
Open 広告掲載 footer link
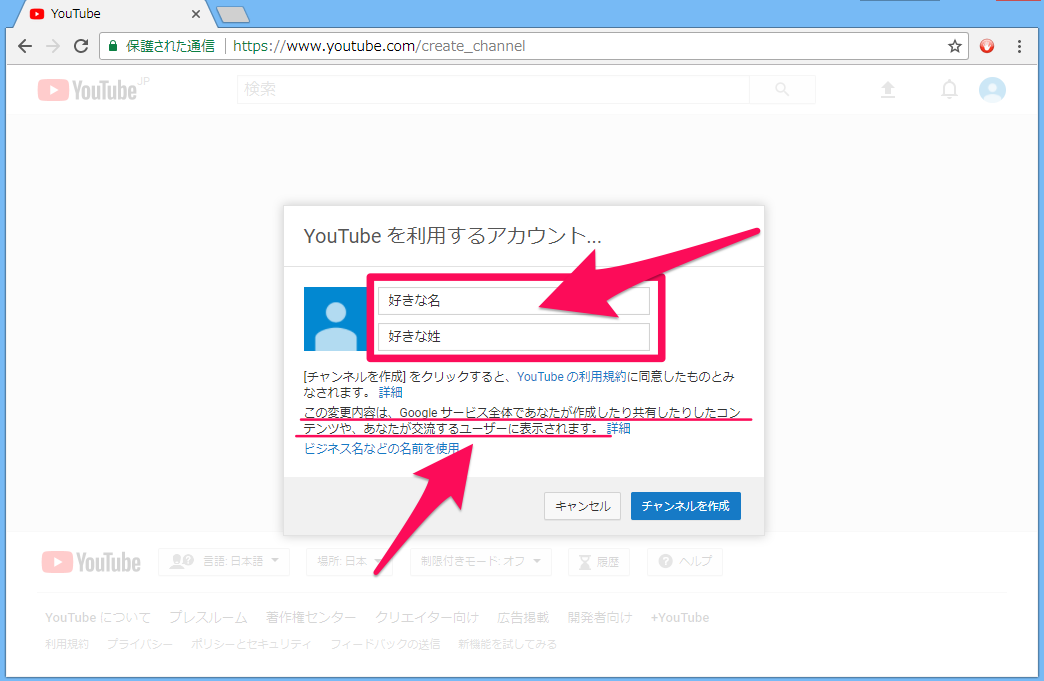(523, 618)
